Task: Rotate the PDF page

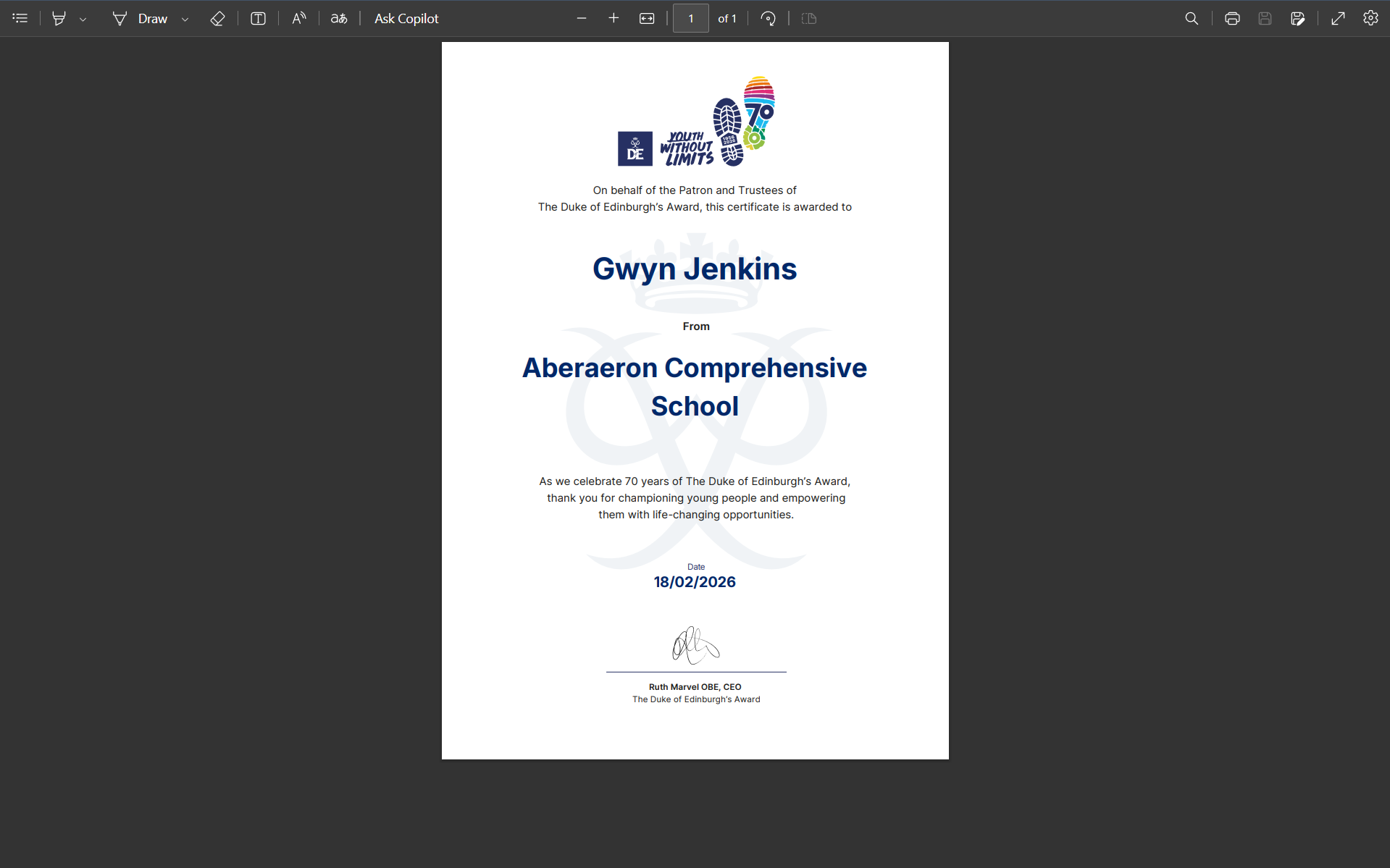Action: click(769, 19)
